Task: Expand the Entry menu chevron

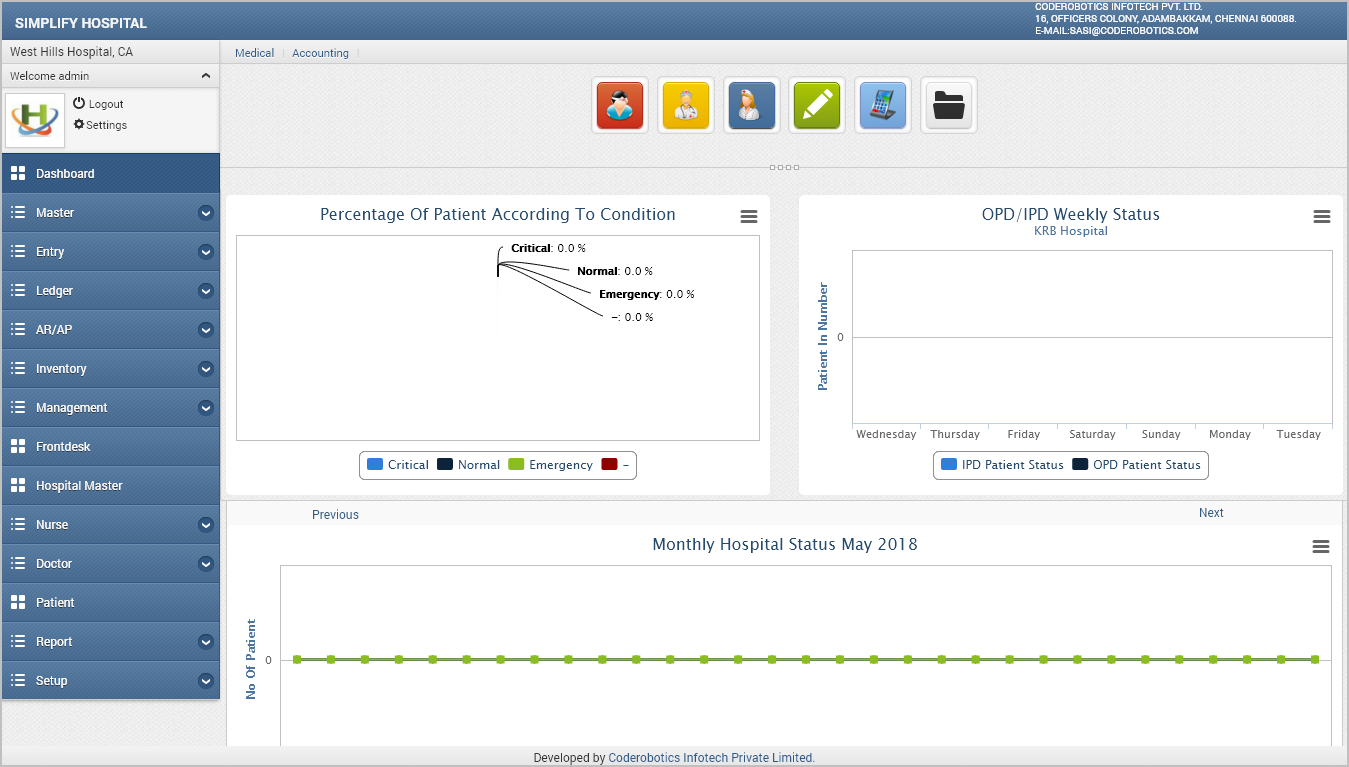Action: pyautogui.click(x=206, y=251)
